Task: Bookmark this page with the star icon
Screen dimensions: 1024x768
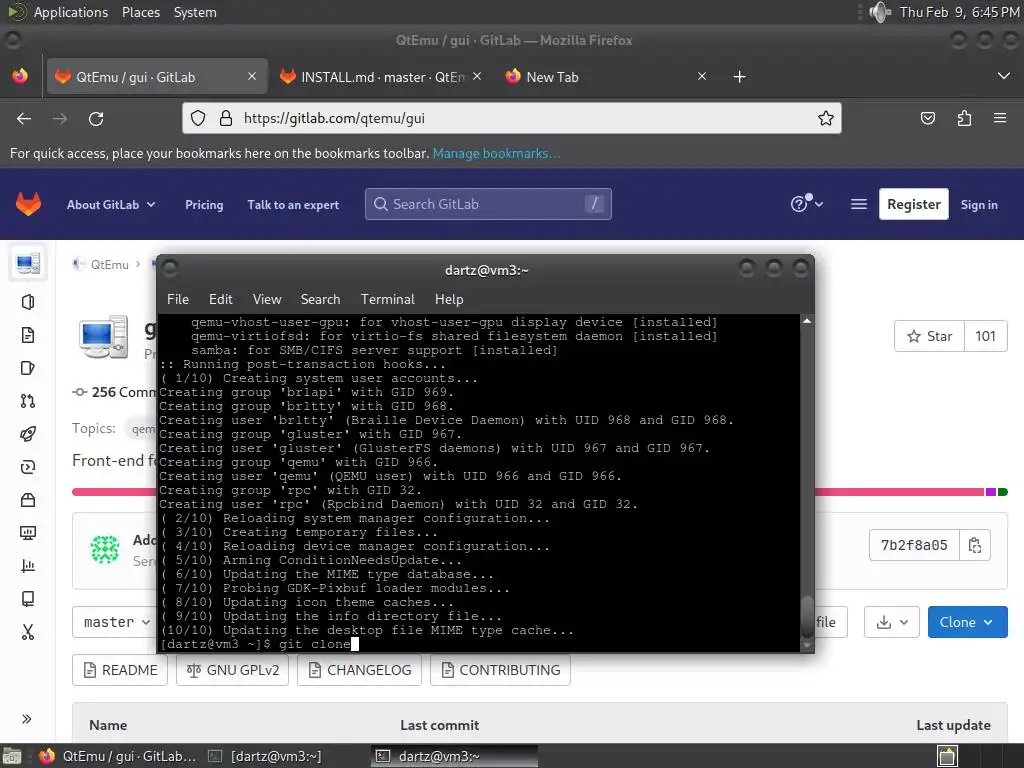Action: [x=825, y=118]
